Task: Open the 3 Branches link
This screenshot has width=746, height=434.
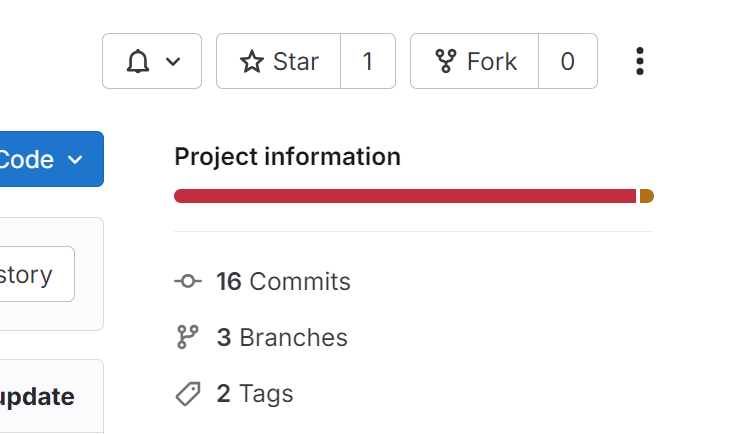Action: point(282,338)
